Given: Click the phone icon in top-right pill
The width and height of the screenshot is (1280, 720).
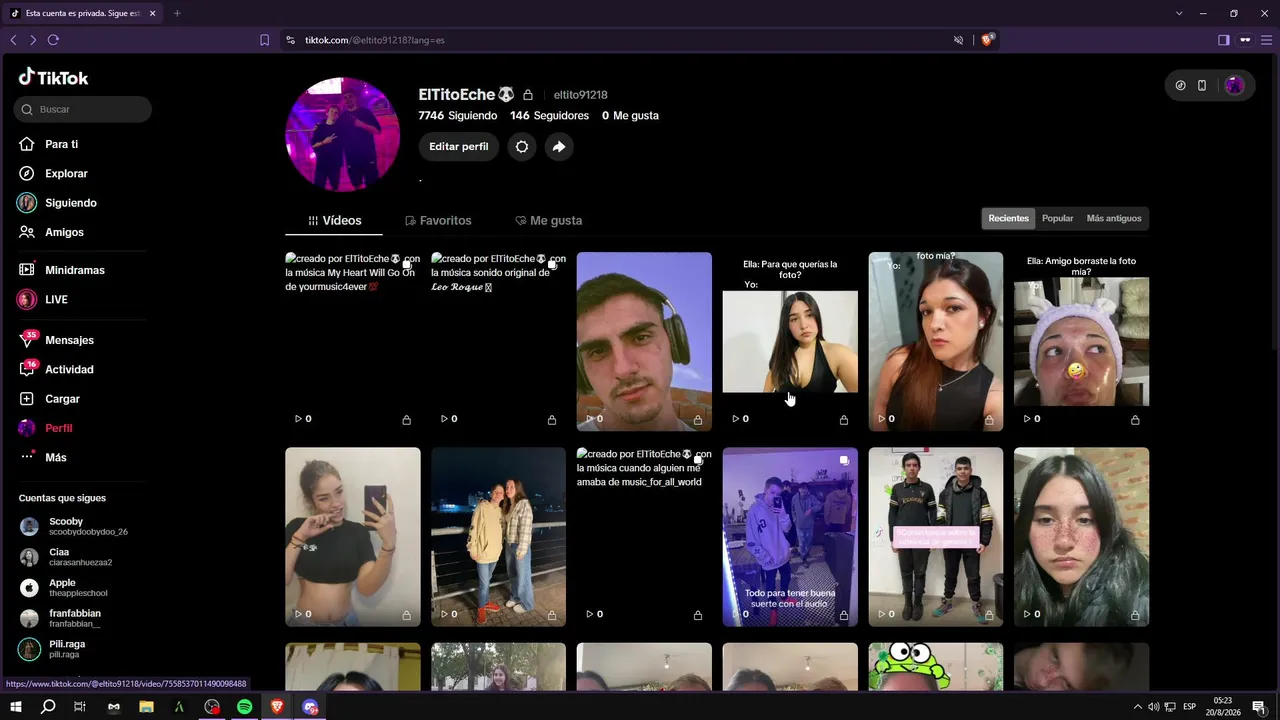Looking at the screenshot, I should pos(1202,86).
